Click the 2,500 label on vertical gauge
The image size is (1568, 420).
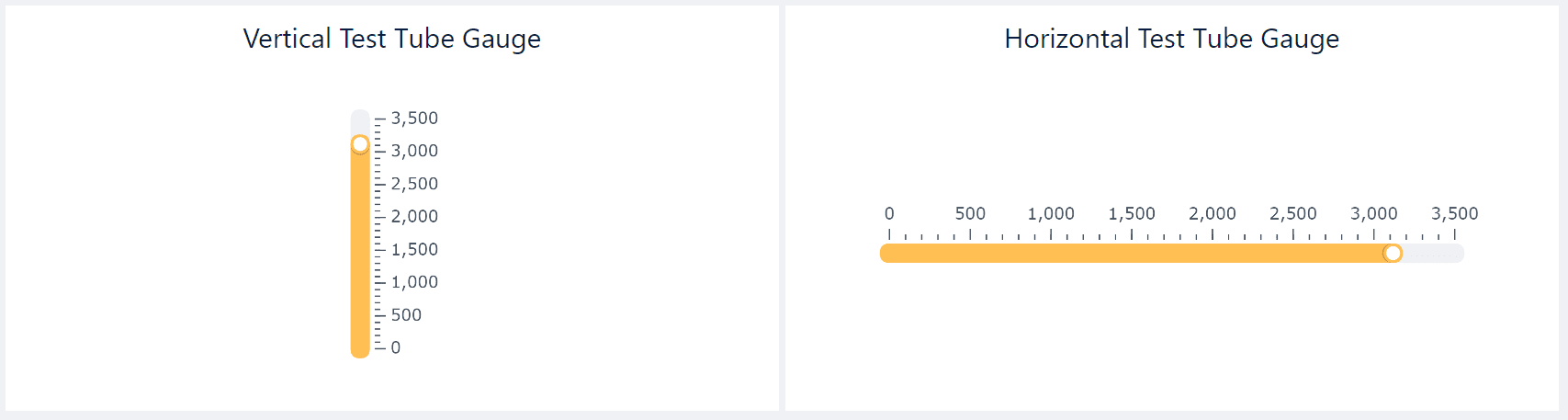coord(414,184)
